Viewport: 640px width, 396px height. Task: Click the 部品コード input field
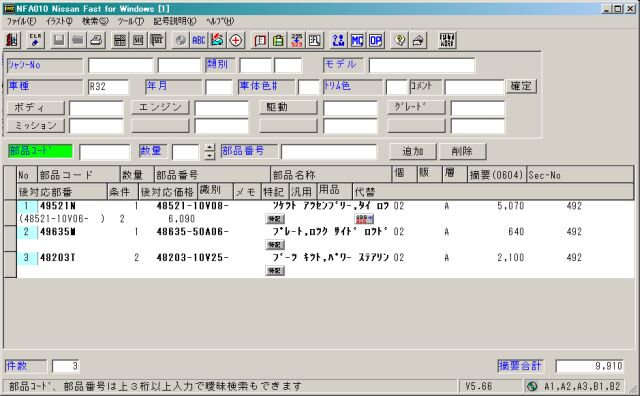point(105,152)
